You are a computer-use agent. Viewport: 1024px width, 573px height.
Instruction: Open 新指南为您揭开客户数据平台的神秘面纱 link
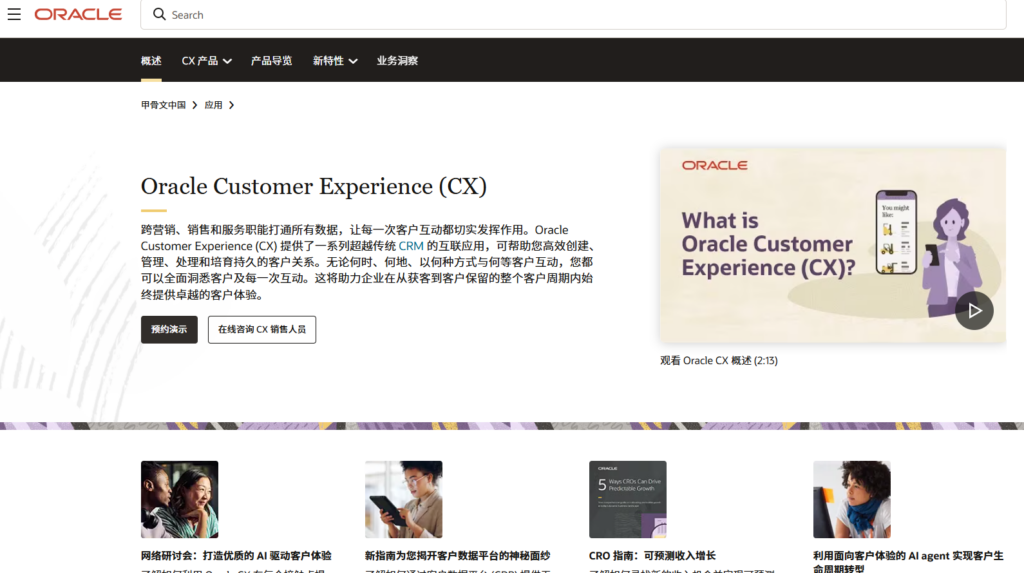(x=458, y=556)
